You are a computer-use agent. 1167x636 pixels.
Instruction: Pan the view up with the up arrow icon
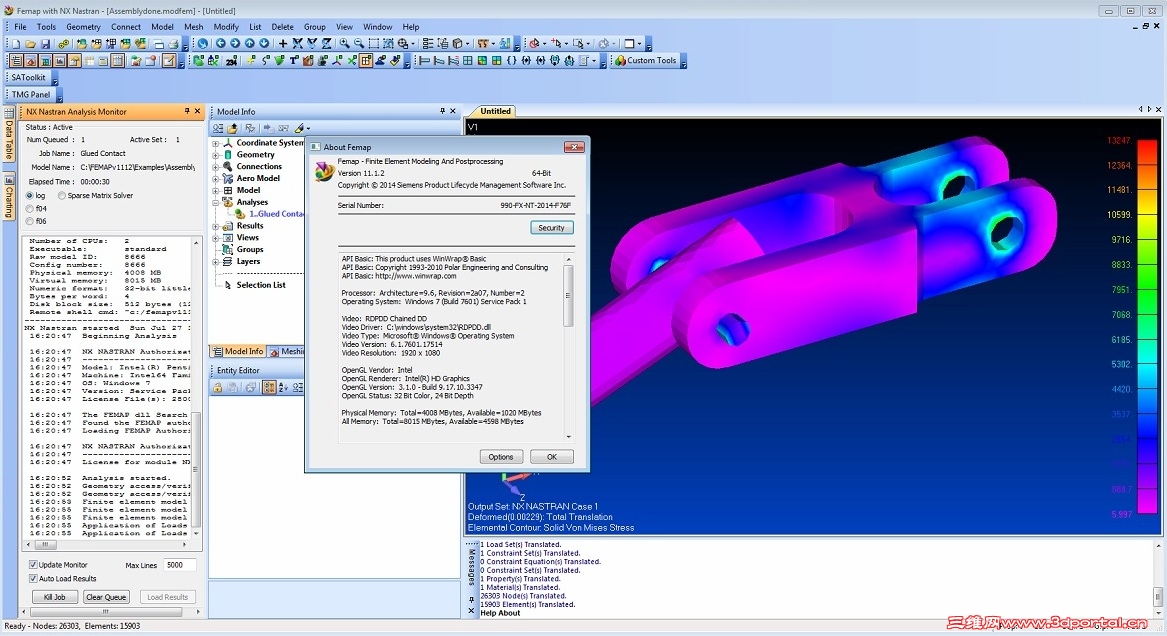point(249,44)
